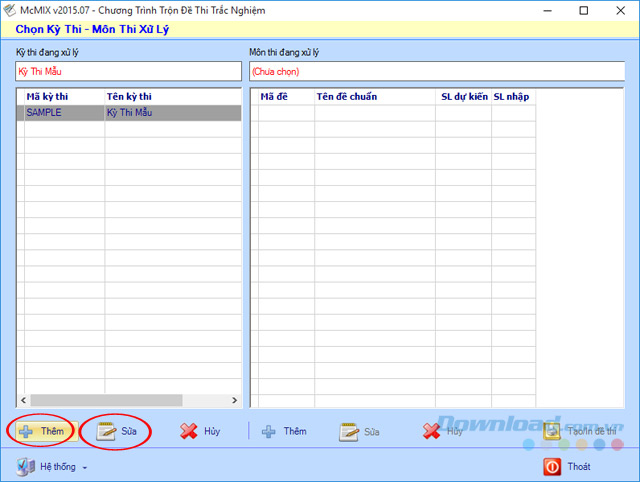Click the red Thoát exit button
The height and width of the screenshot is (482, 640).
click(566, 466)
